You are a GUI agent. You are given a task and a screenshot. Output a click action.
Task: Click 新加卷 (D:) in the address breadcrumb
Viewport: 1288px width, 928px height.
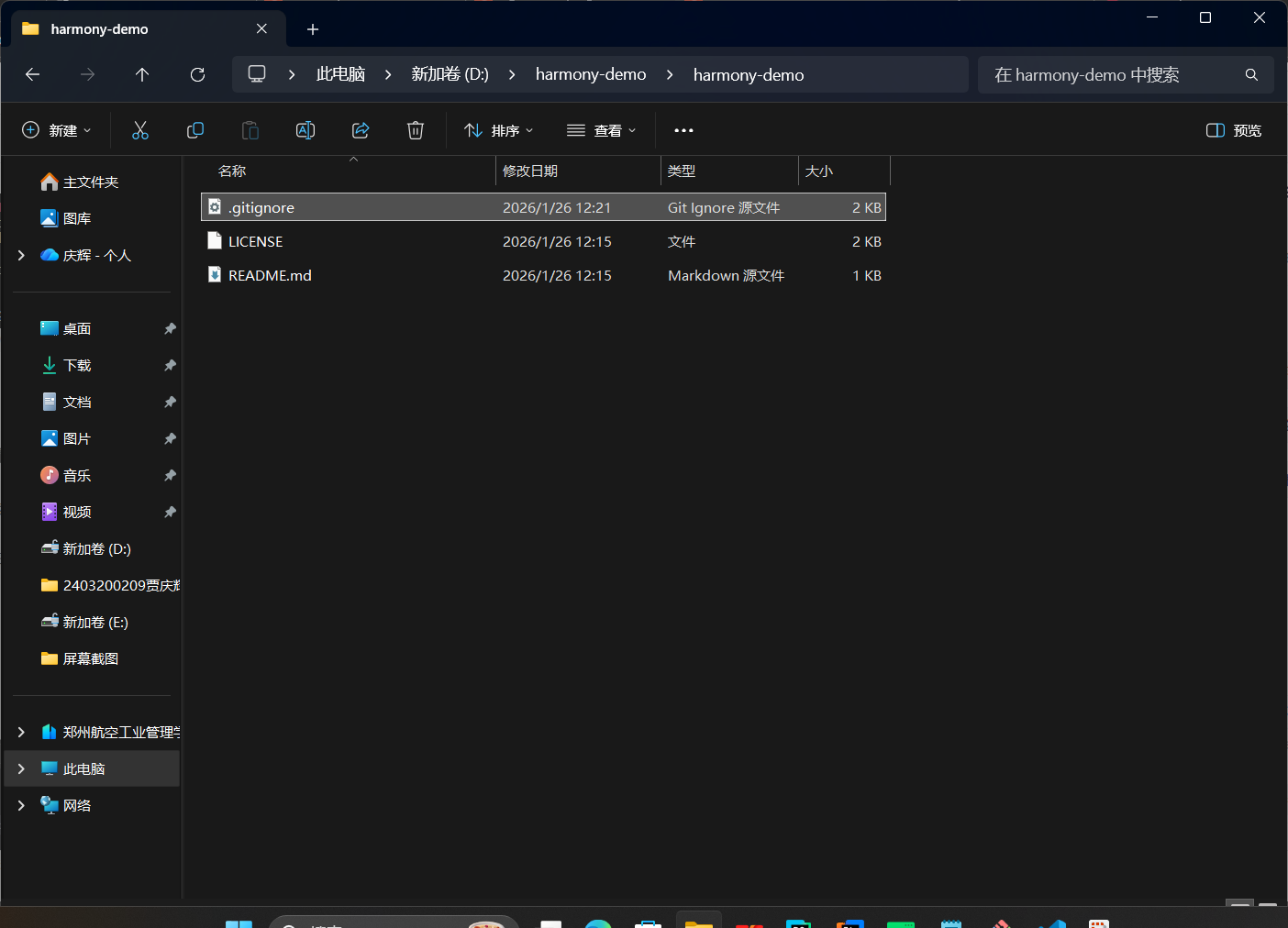[x=450, y=74]
